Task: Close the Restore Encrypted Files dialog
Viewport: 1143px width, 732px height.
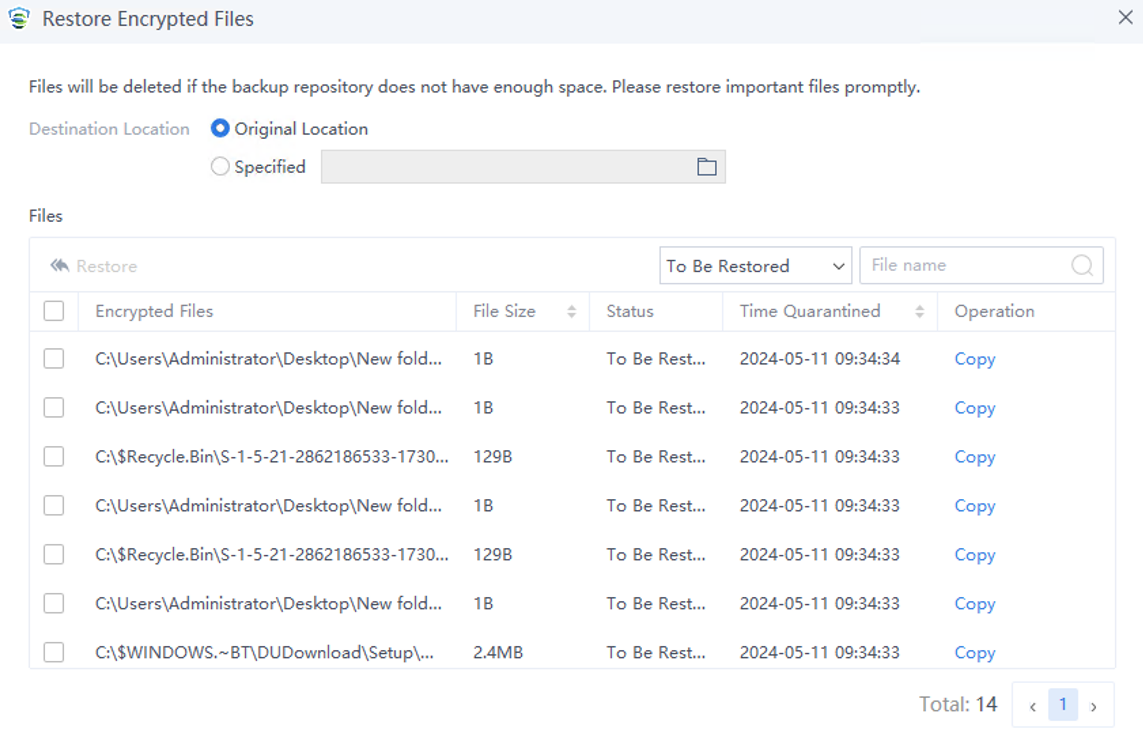Action: pos(1124,18)
